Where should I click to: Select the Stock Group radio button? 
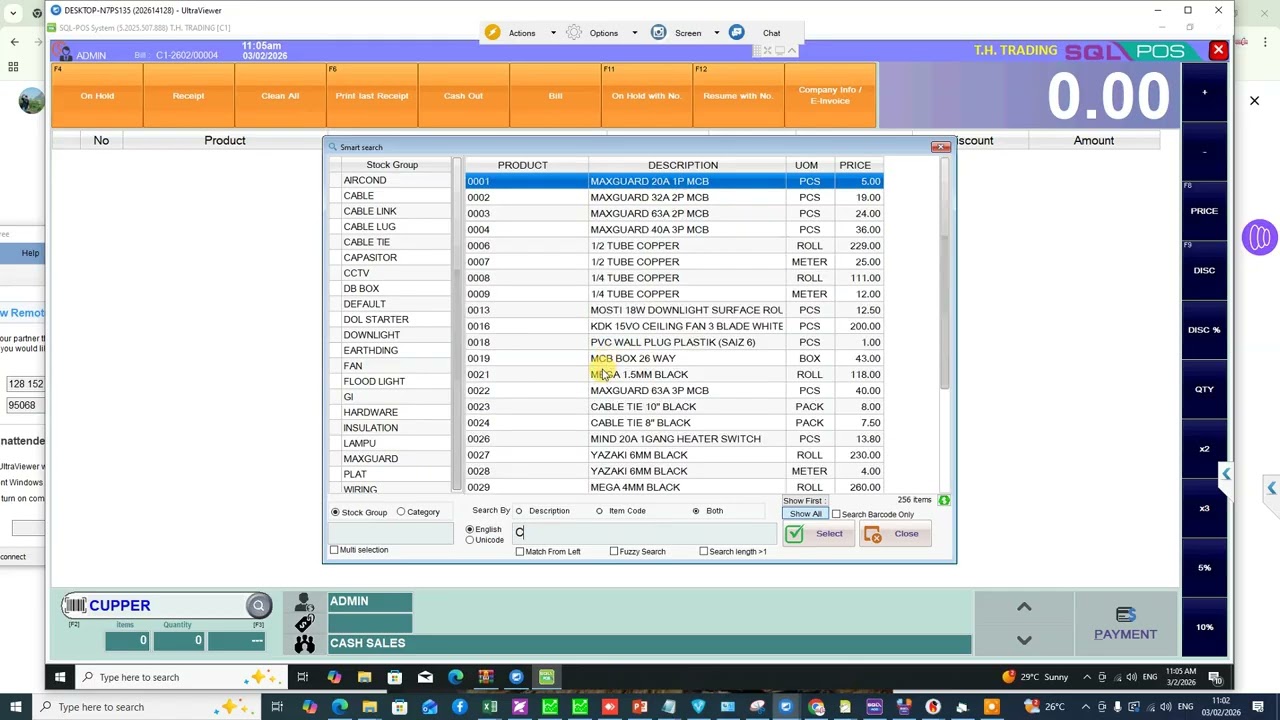tap(335, 512)
